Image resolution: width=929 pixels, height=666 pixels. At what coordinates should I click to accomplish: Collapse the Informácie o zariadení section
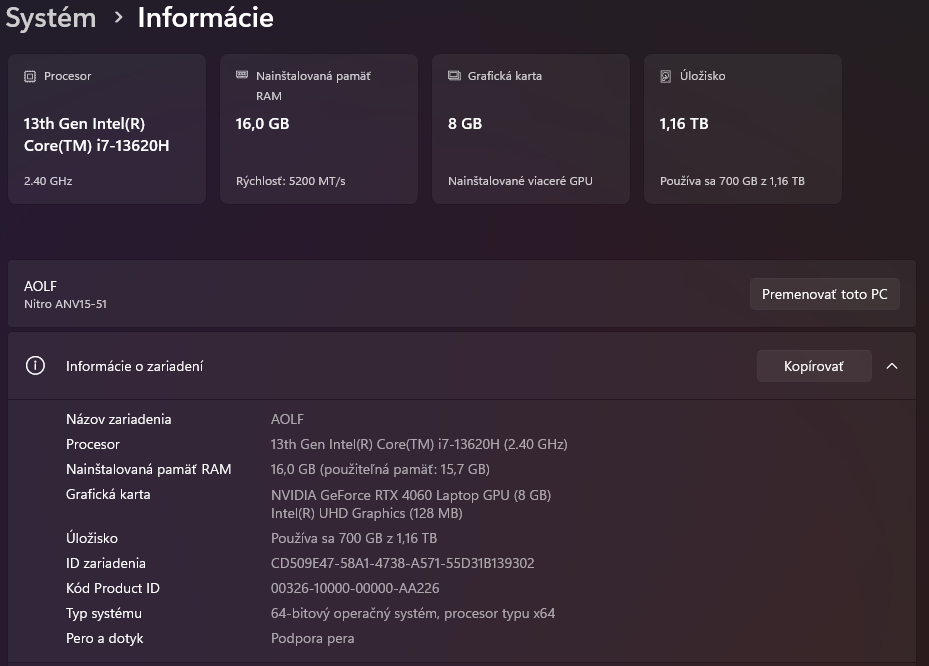pos(892,366)
